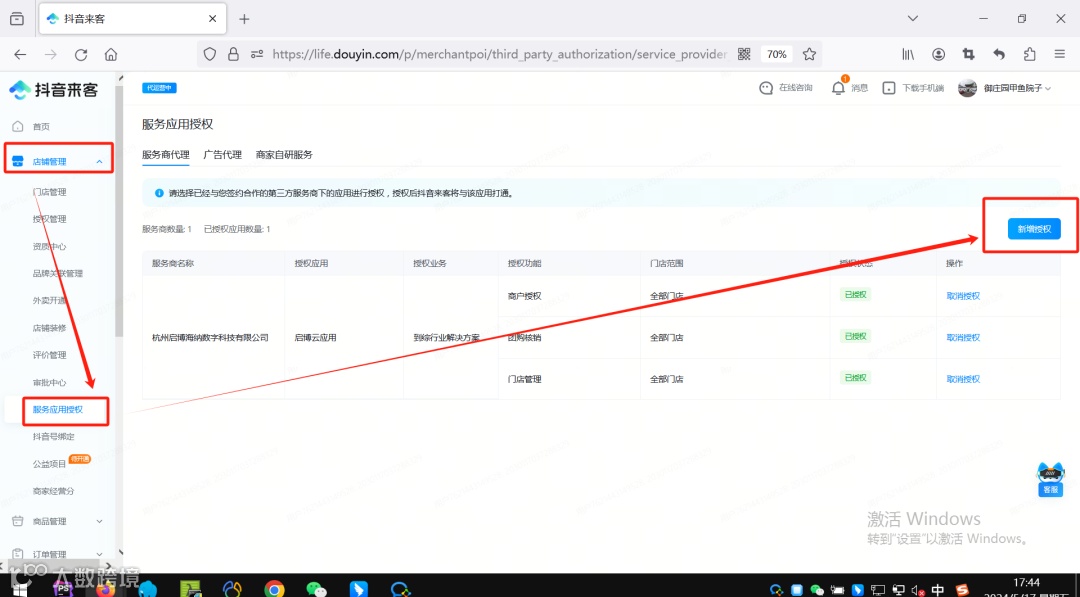Open 店铺装修 in the sidebar
This screenshot has height=597, width=1080.
tap(50, 328)
